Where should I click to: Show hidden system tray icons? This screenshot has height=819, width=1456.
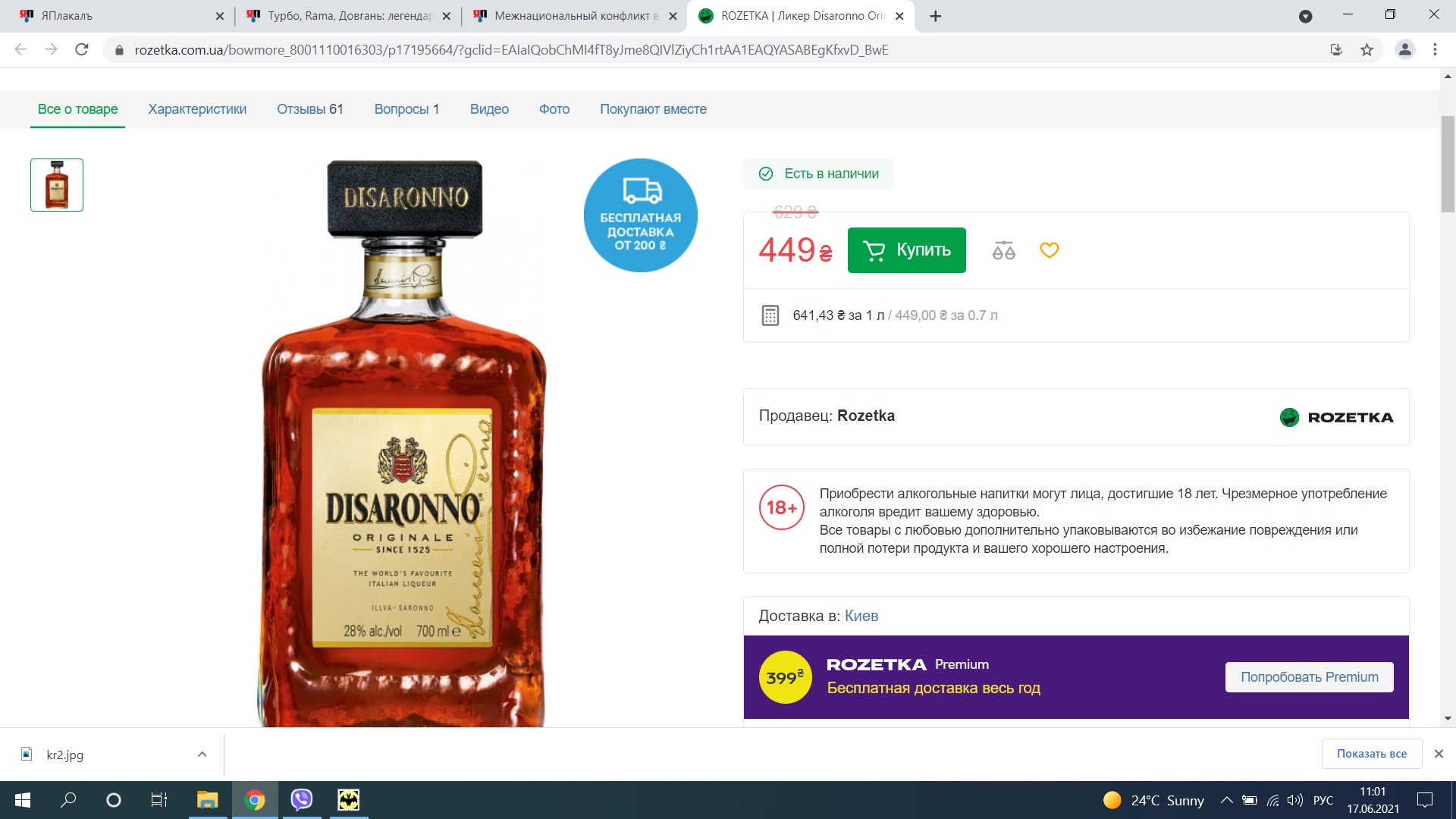click(x=1226, y=800)
